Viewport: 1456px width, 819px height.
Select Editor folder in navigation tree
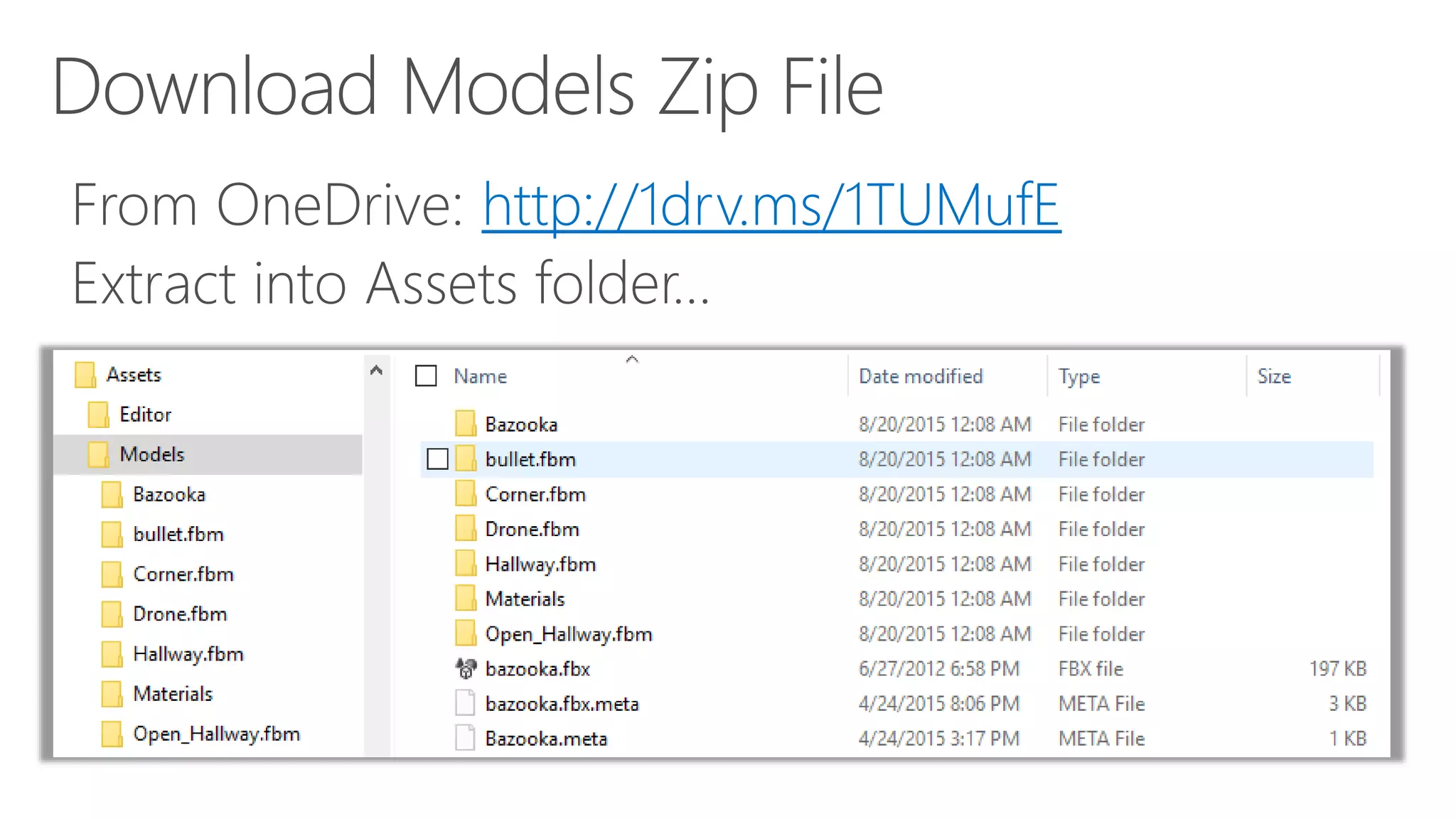(145, 414)
